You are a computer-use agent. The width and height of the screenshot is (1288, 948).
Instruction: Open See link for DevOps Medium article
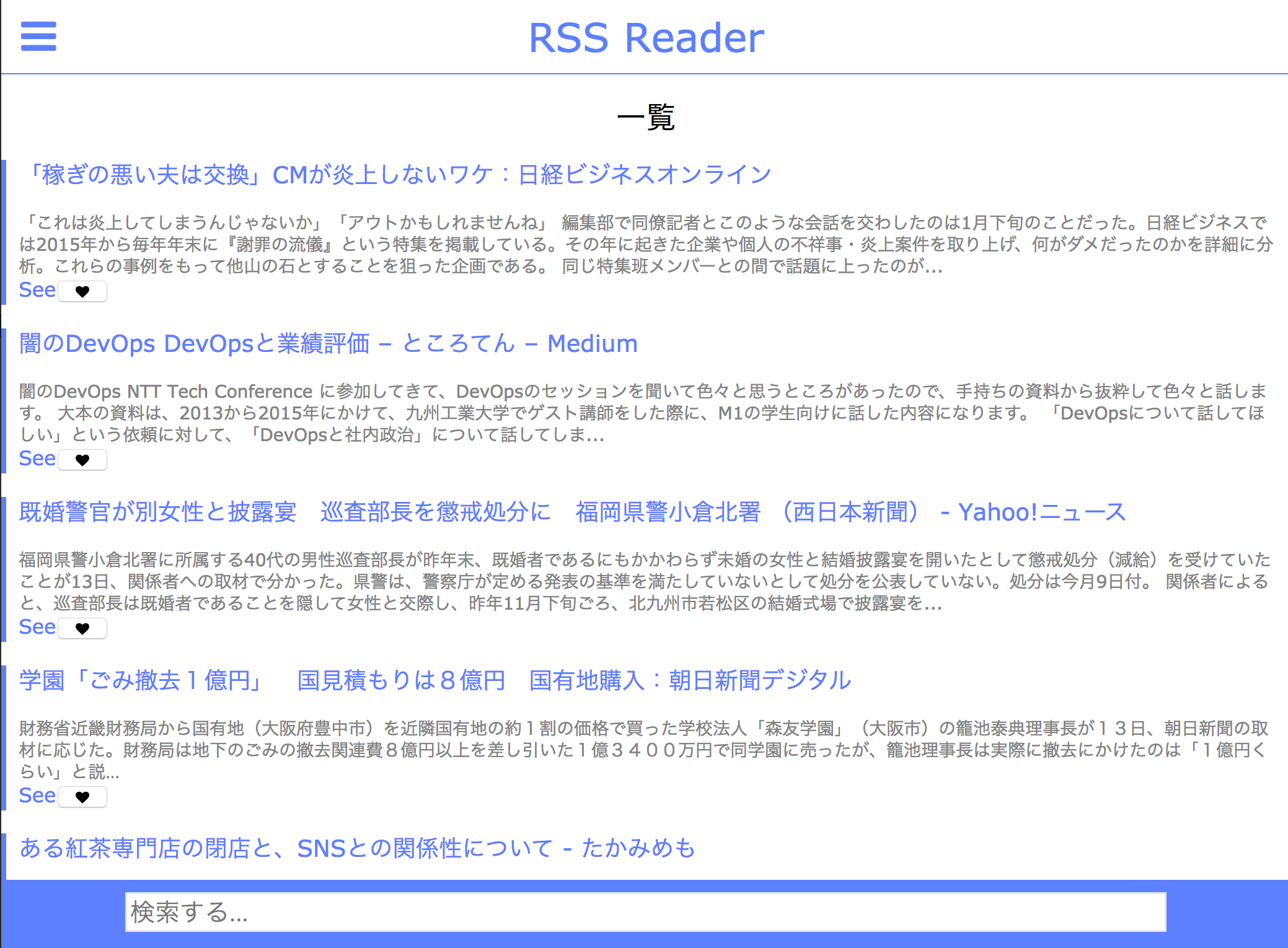point(37,459)
